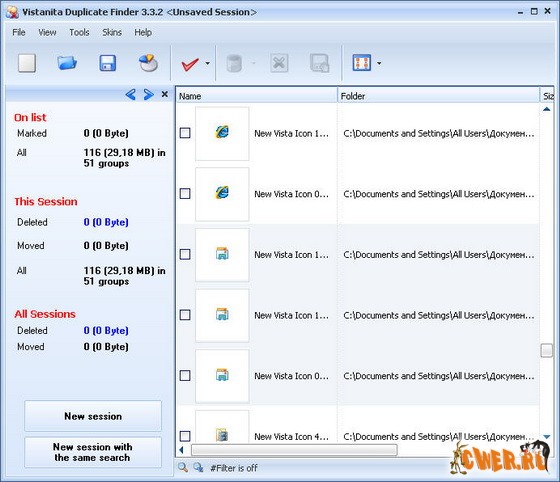
Task: Select the second Internet Explorer icon thumbnail
Action: [222, 194]
